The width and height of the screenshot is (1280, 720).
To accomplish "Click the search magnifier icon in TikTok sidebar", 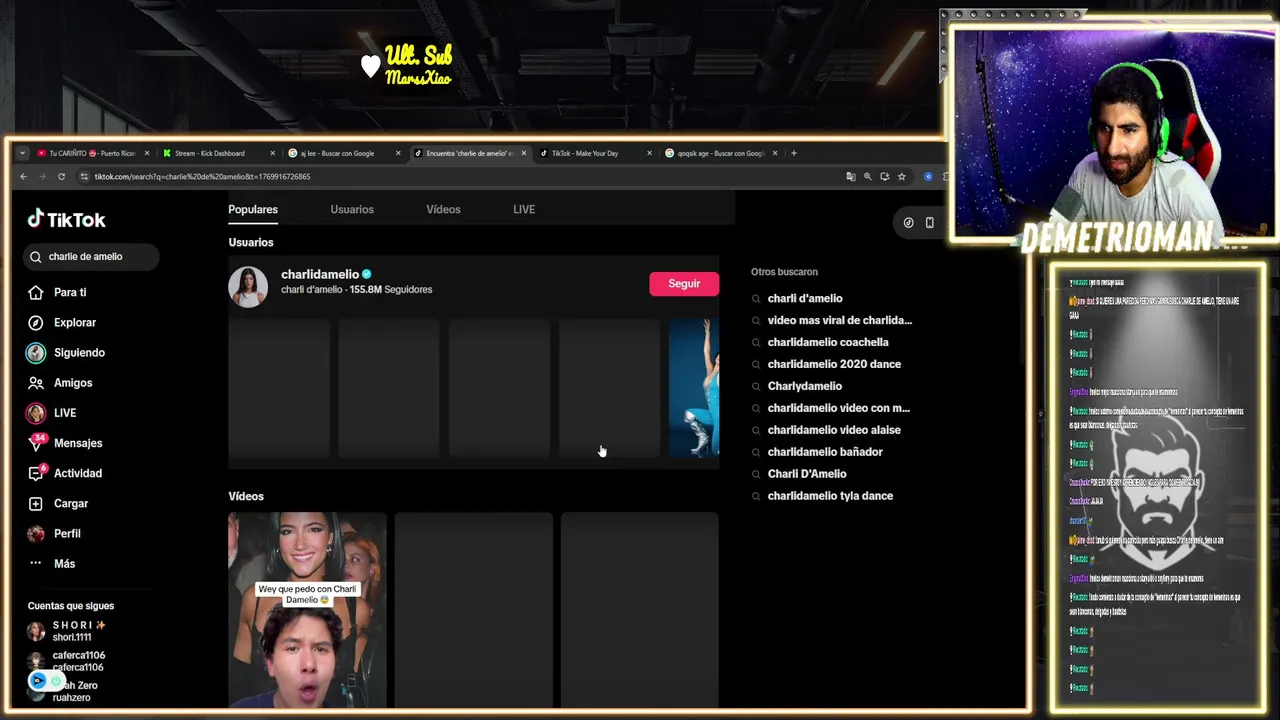I will (37, 257).
